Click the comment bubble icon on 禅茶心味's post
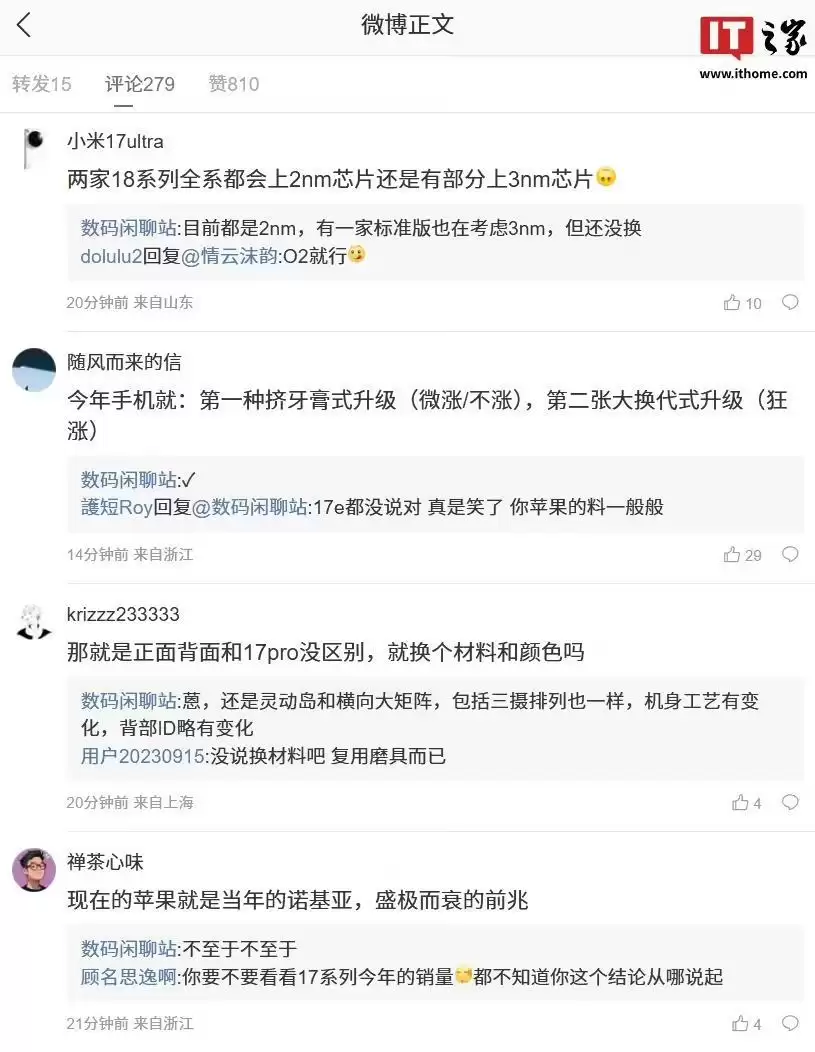Viewport: 815px width, 1052px height. [x=790, y=1023]
